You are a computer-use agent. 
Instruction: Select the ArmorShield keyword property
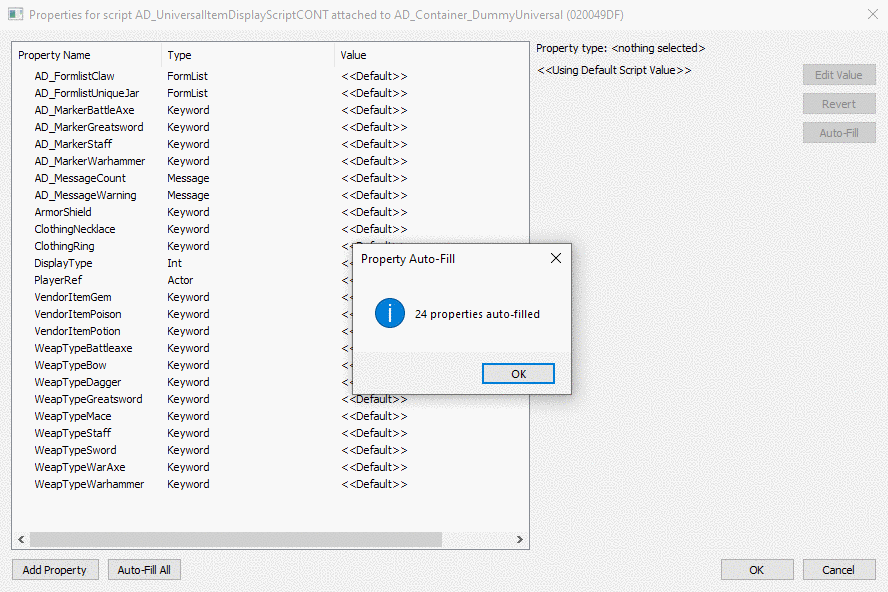(63, 212)
